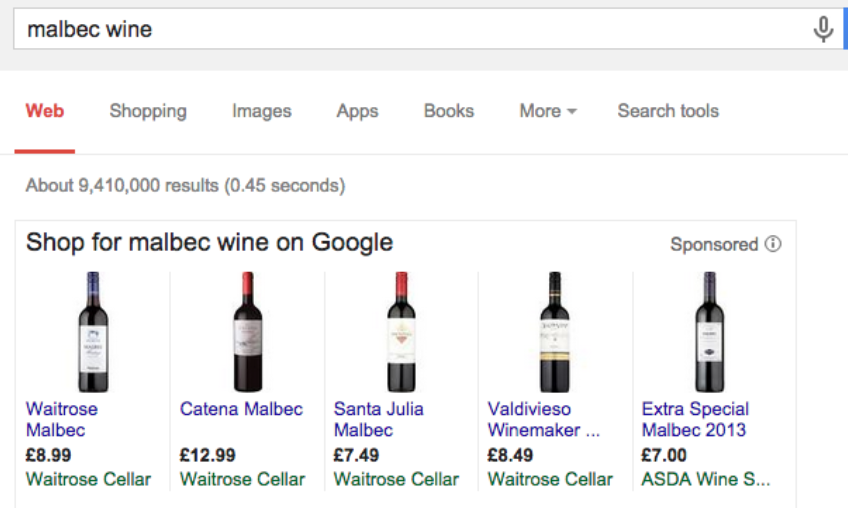View the Valdivieso Winemaker bottle image
Image resolution: width=848 pixels, height=527 pixels.
pyautogui.click(x=554, y=331)
